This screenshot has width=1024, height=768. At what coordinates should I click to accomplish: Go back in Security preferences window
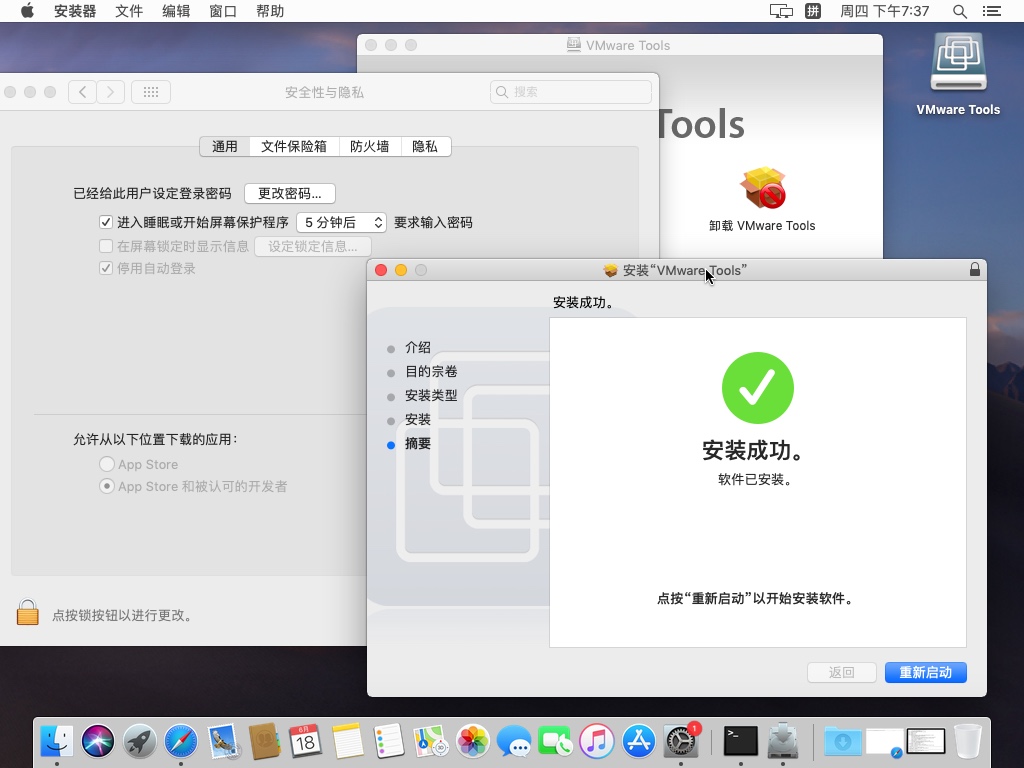point(82,92)
